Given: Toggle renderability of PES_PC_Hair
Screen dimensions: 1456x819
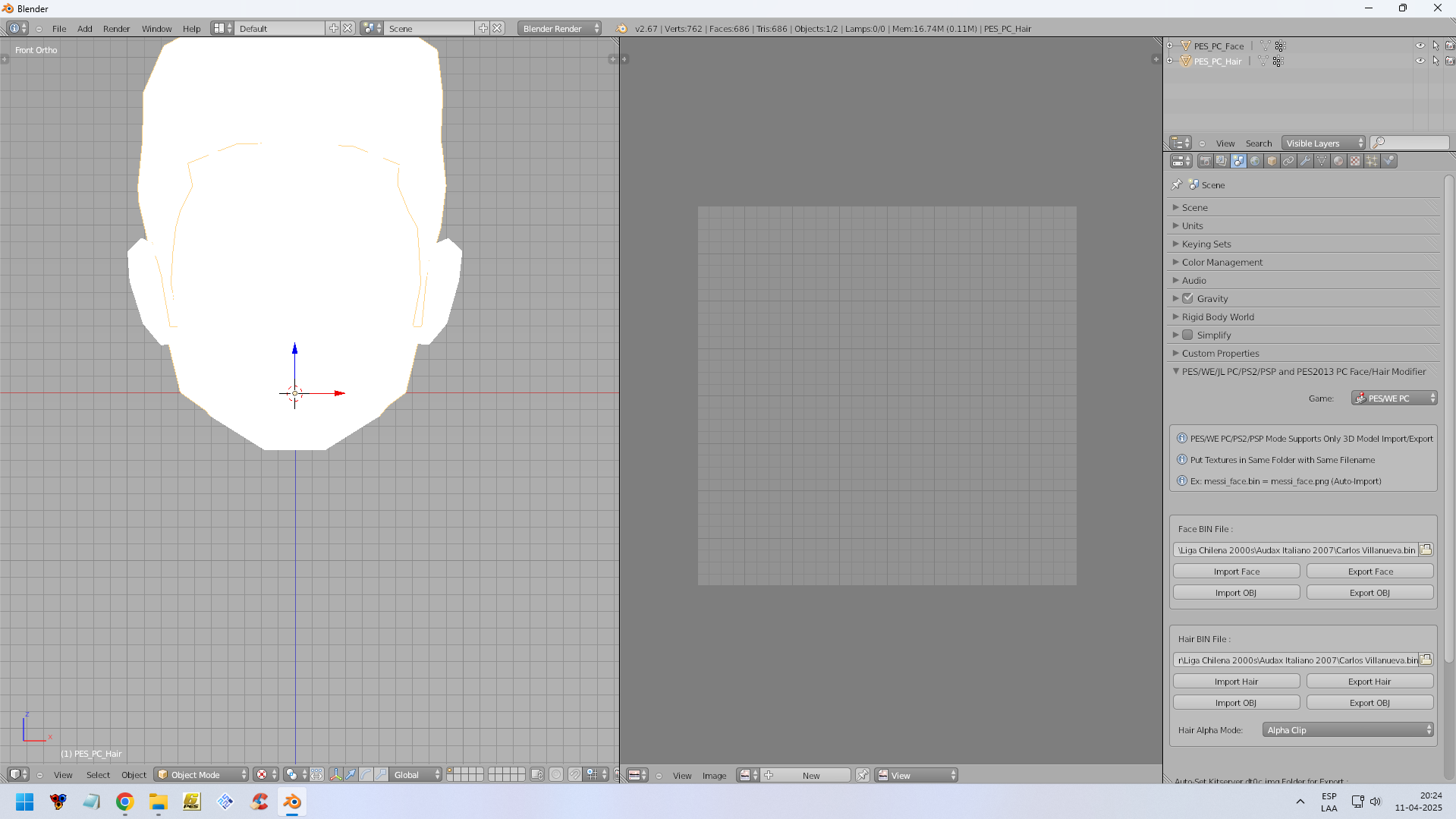Looking at the screenshot, I should tap(1450, 61).
